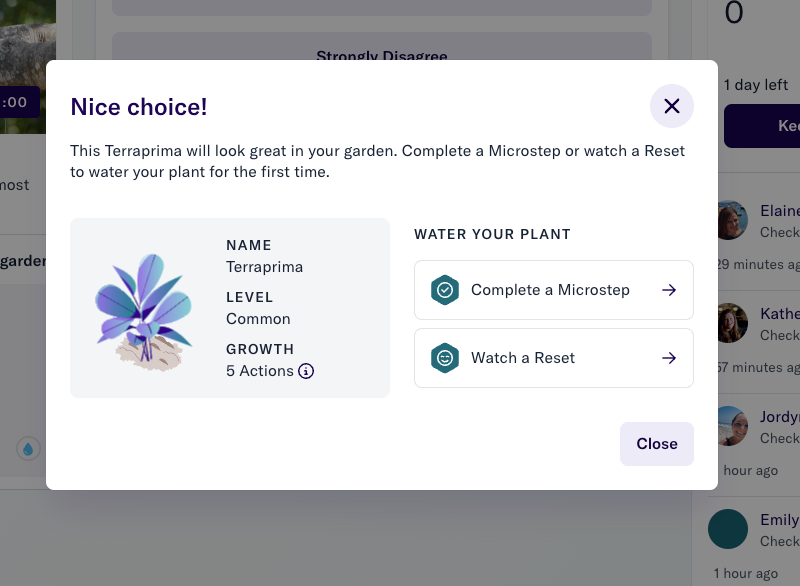Click the Close button
The height and width of the screenshot is (586, 800).
coord(657,444)
